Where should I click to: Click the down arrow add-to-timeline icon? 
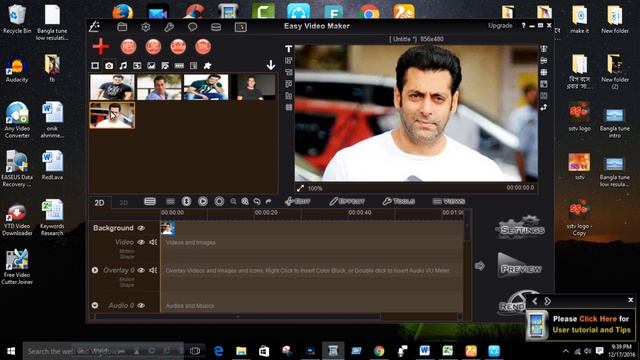tap(271, 65)
